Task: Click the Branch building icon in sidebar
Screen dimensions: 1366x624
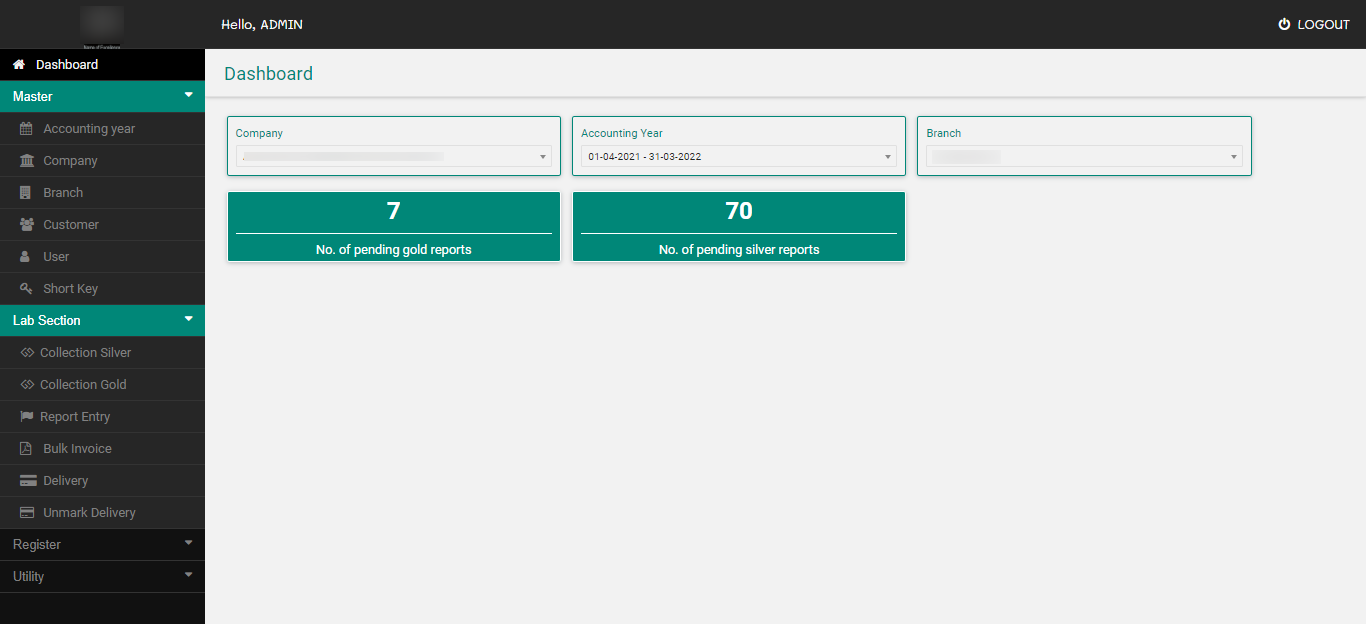Action: coord(27,193)
